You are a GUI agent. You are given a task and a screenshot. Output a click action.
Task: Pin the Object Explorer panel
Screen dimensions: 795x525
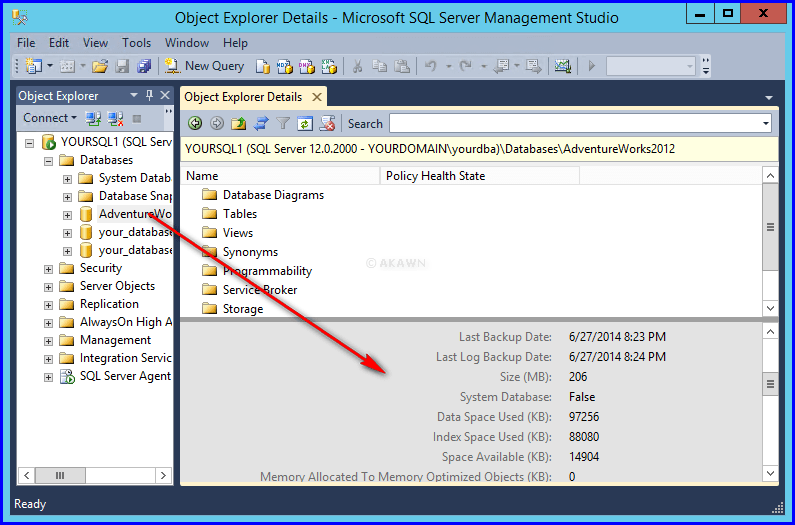(150, 95)
